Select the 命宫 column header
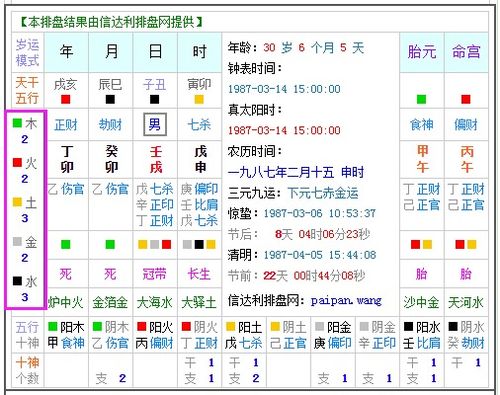This screenshot has height=395, width=500. click(x=466, y=52)
